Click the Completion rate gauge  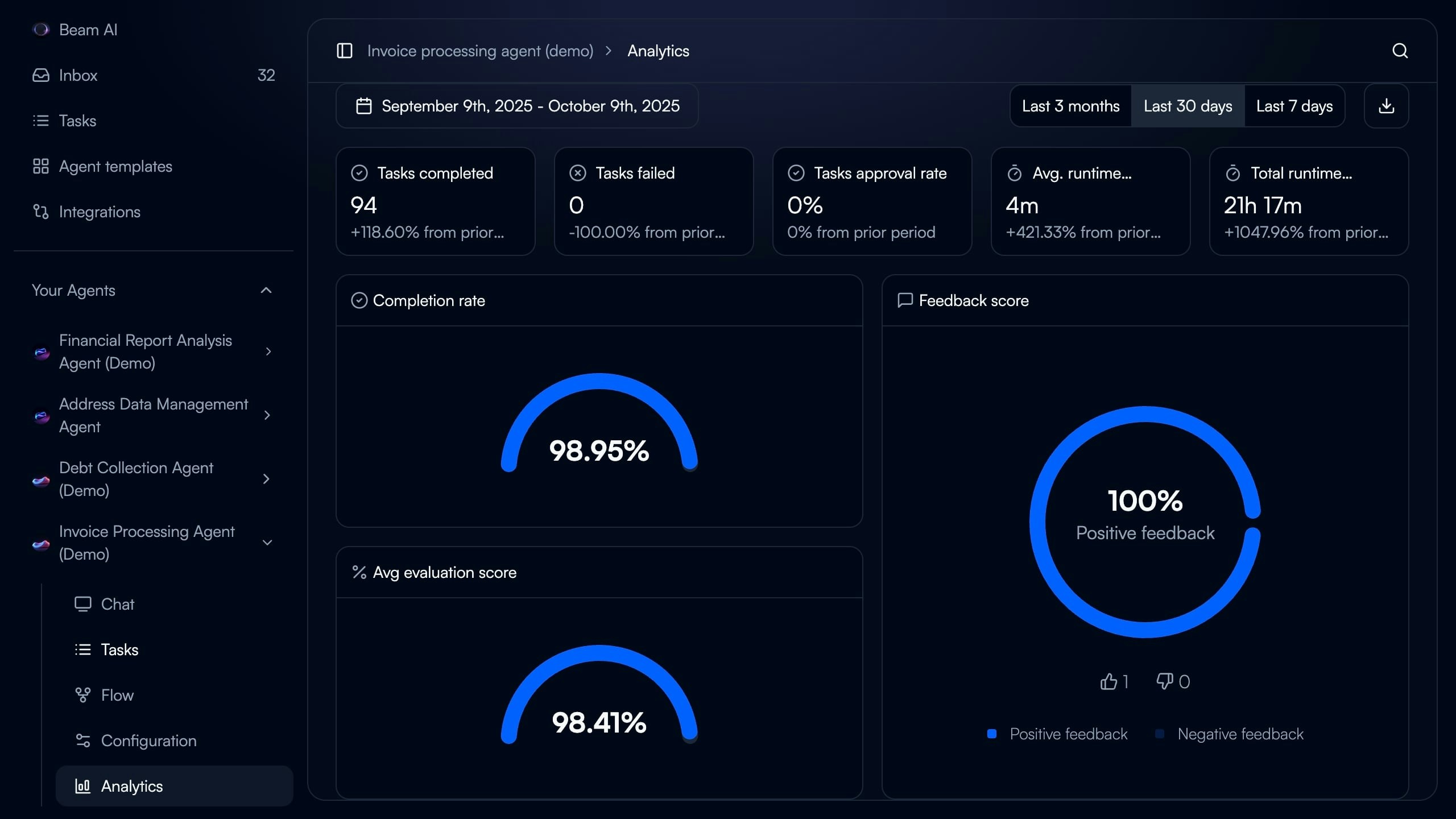point(598,451)
